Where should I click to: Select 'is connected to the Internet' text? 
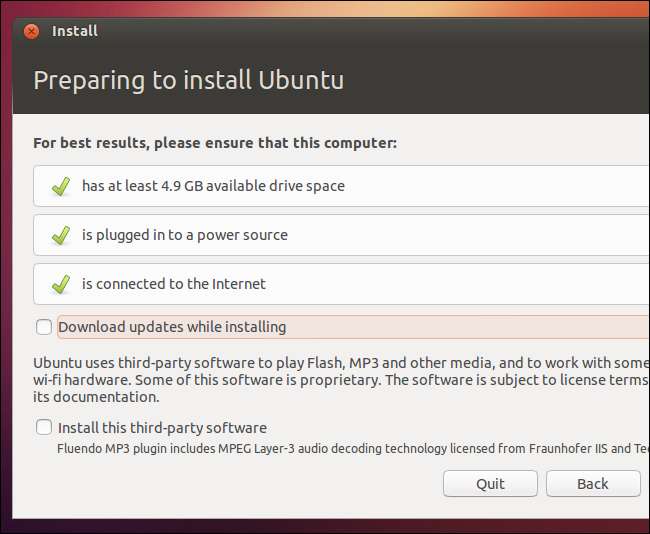(x=174, y=284)
